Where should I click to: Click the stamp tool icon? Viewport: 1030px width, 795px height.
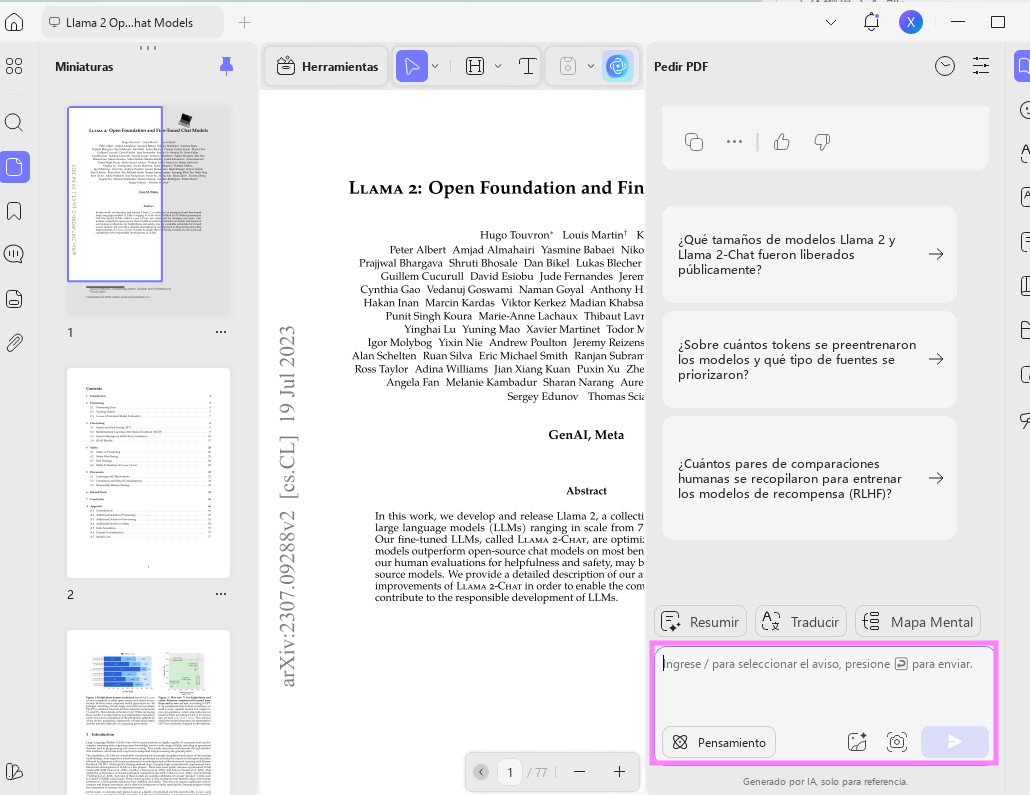point(568,66)
